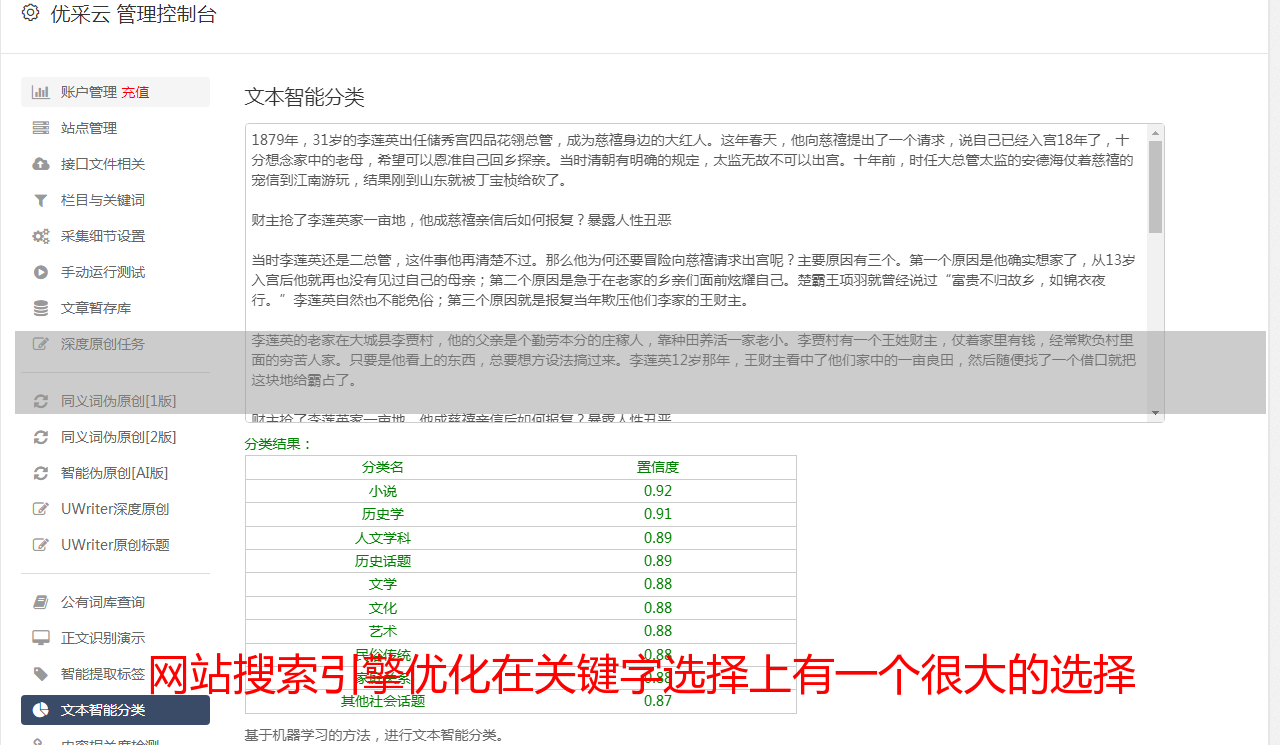Click the 人文学科 category cell
Image resolution: width=1280 pixels, height=745 pixels.
(383, 538)
